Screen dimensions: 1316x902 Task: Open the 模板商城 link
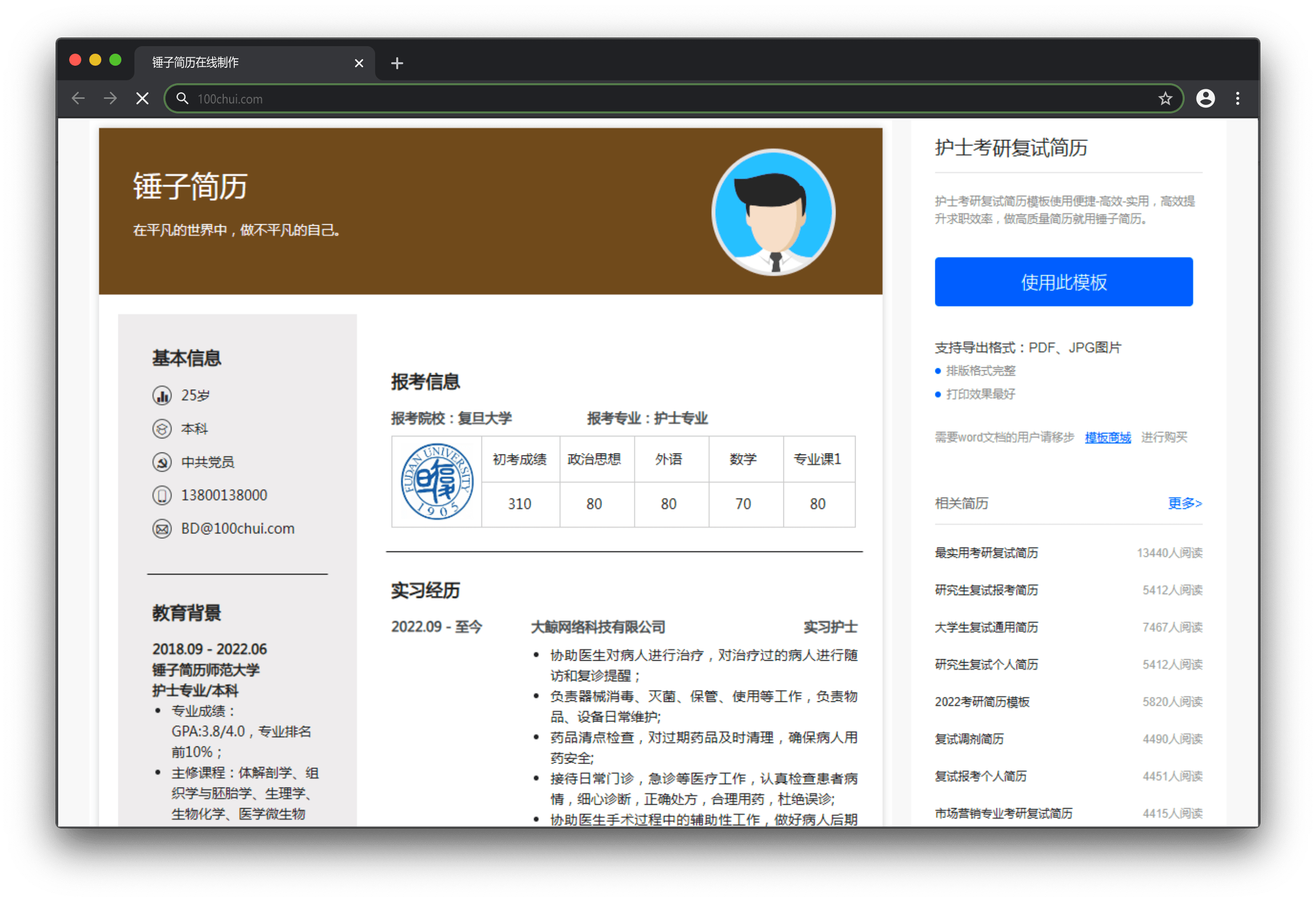coord(1107,437)
